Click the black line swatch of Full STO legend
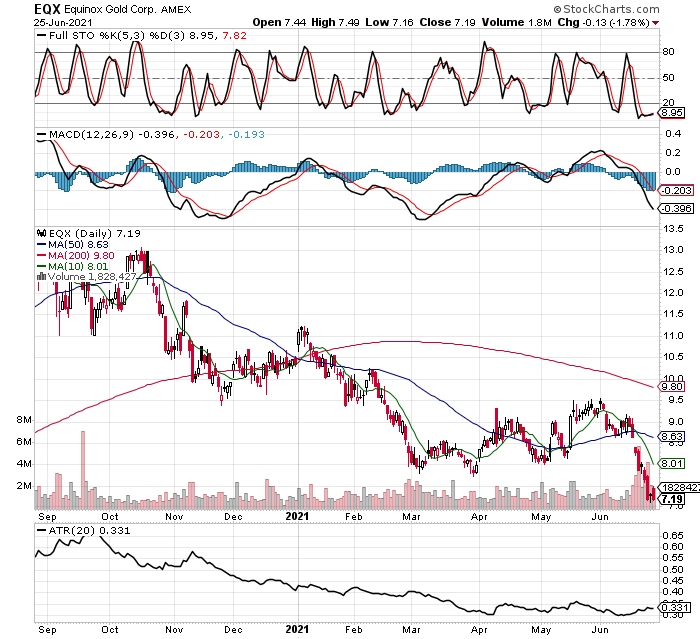 [x=42, y=36]
